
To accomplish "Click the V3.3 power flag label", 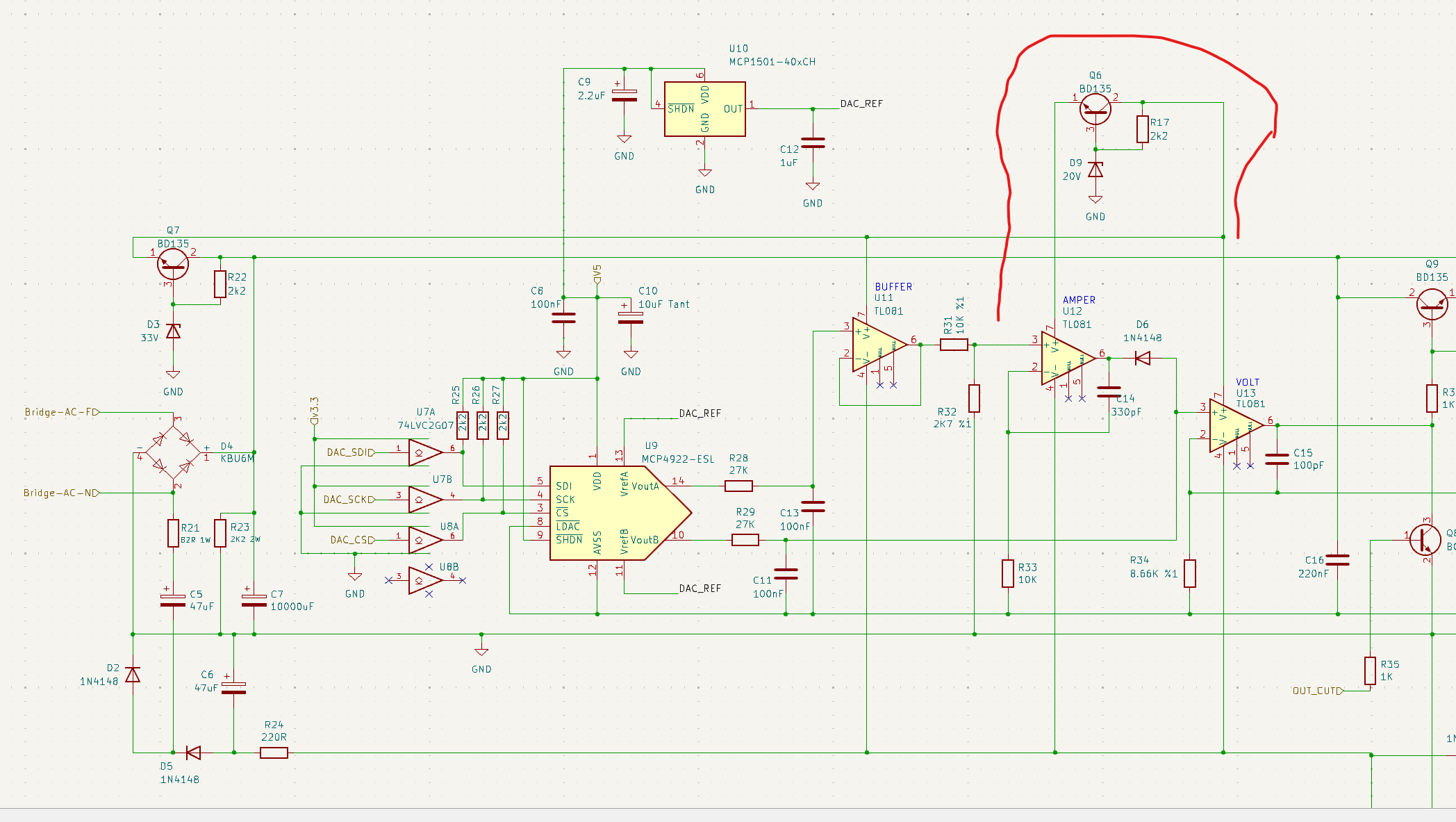I will click(314, 411).
